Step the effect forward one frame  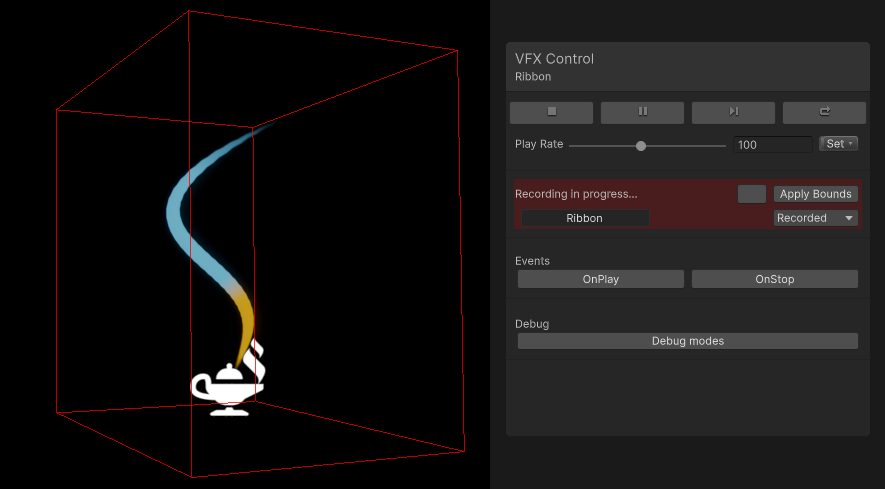click(733, 112)
